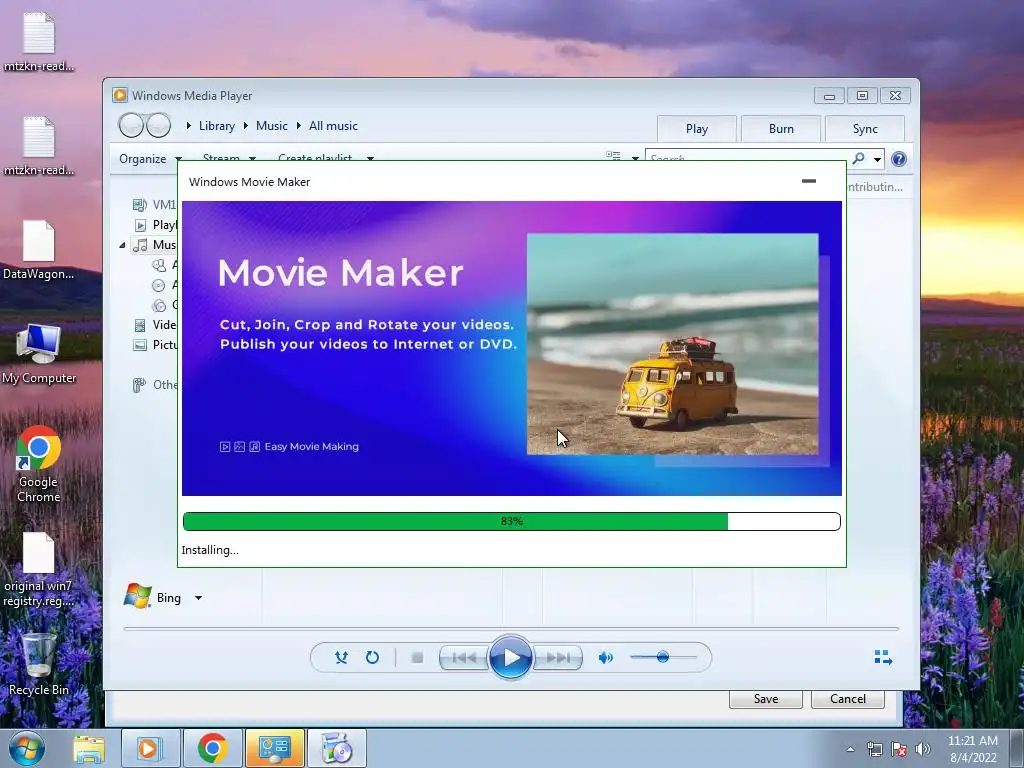Select Album under Music in navigation pane
The width and height of the screenshot is (1024, 768).
coord(165,285)
